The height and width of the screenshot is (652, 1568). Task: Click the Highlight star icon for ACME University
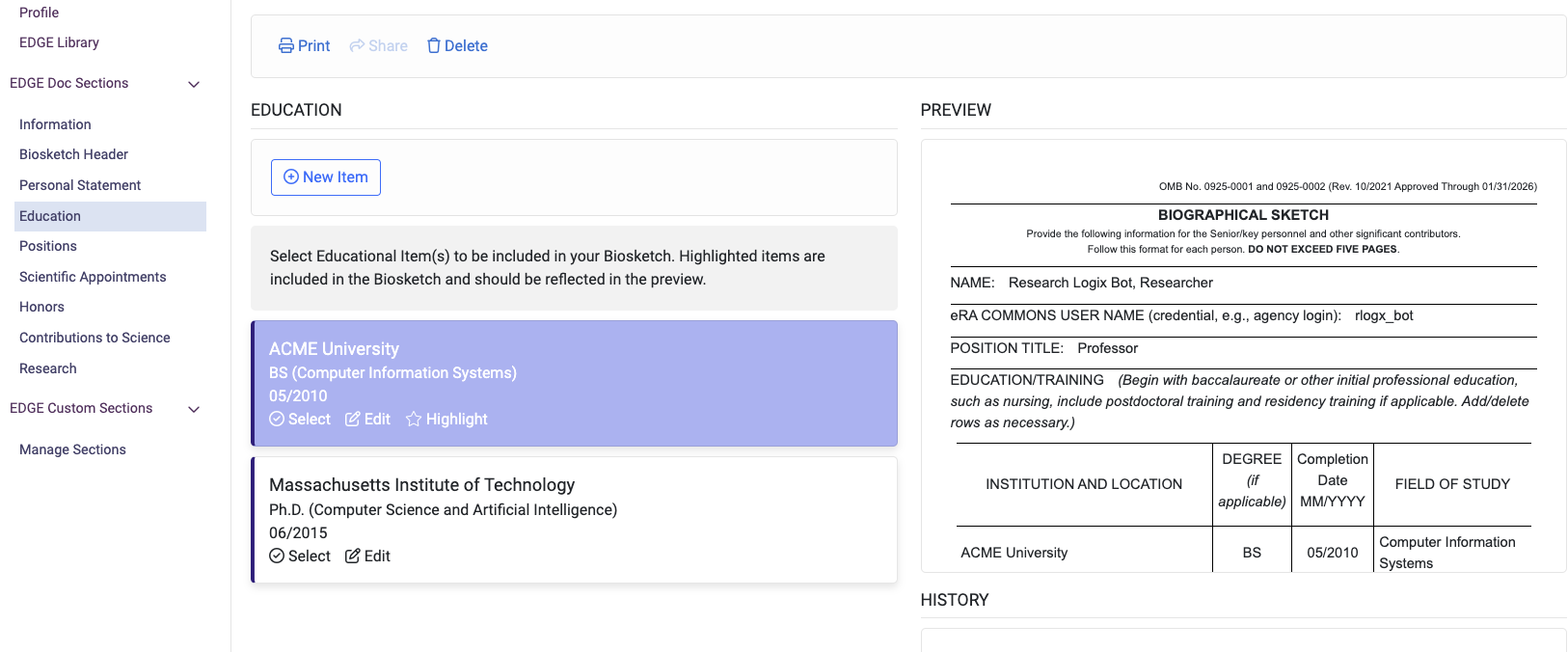point(414,420)
